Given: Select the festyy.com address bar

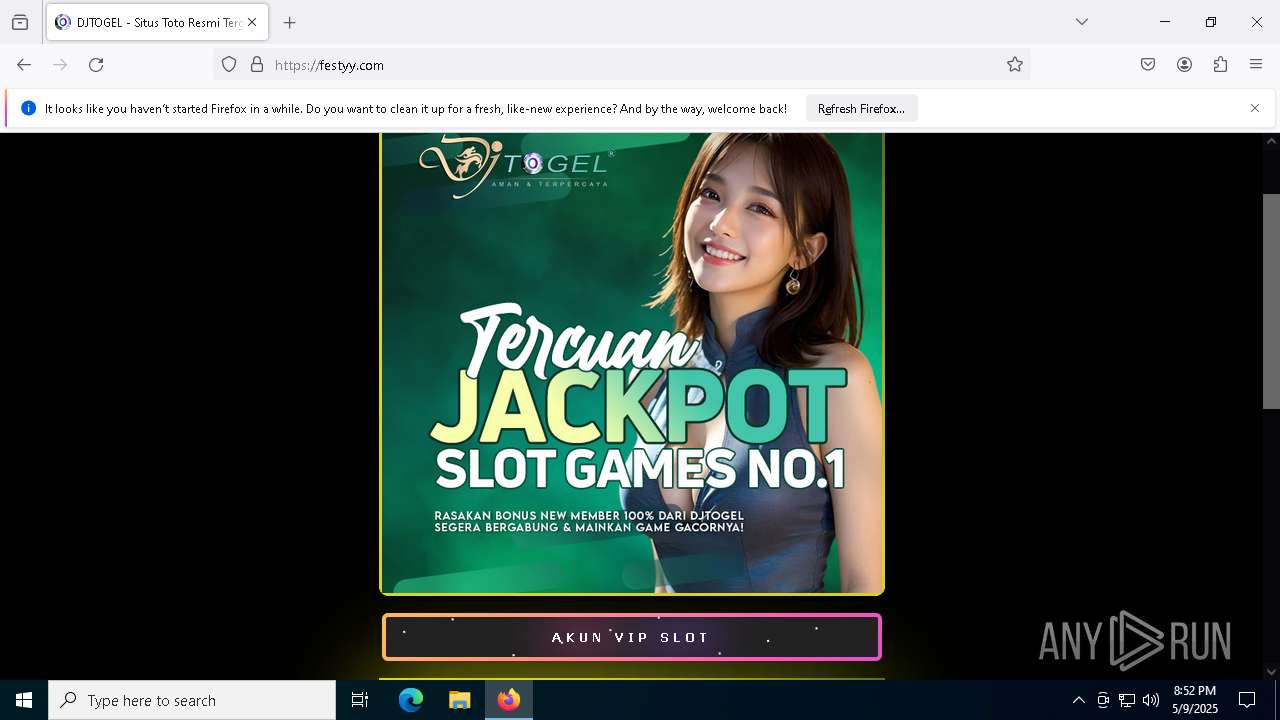Looking at the screenshot, I should point(621,65).
